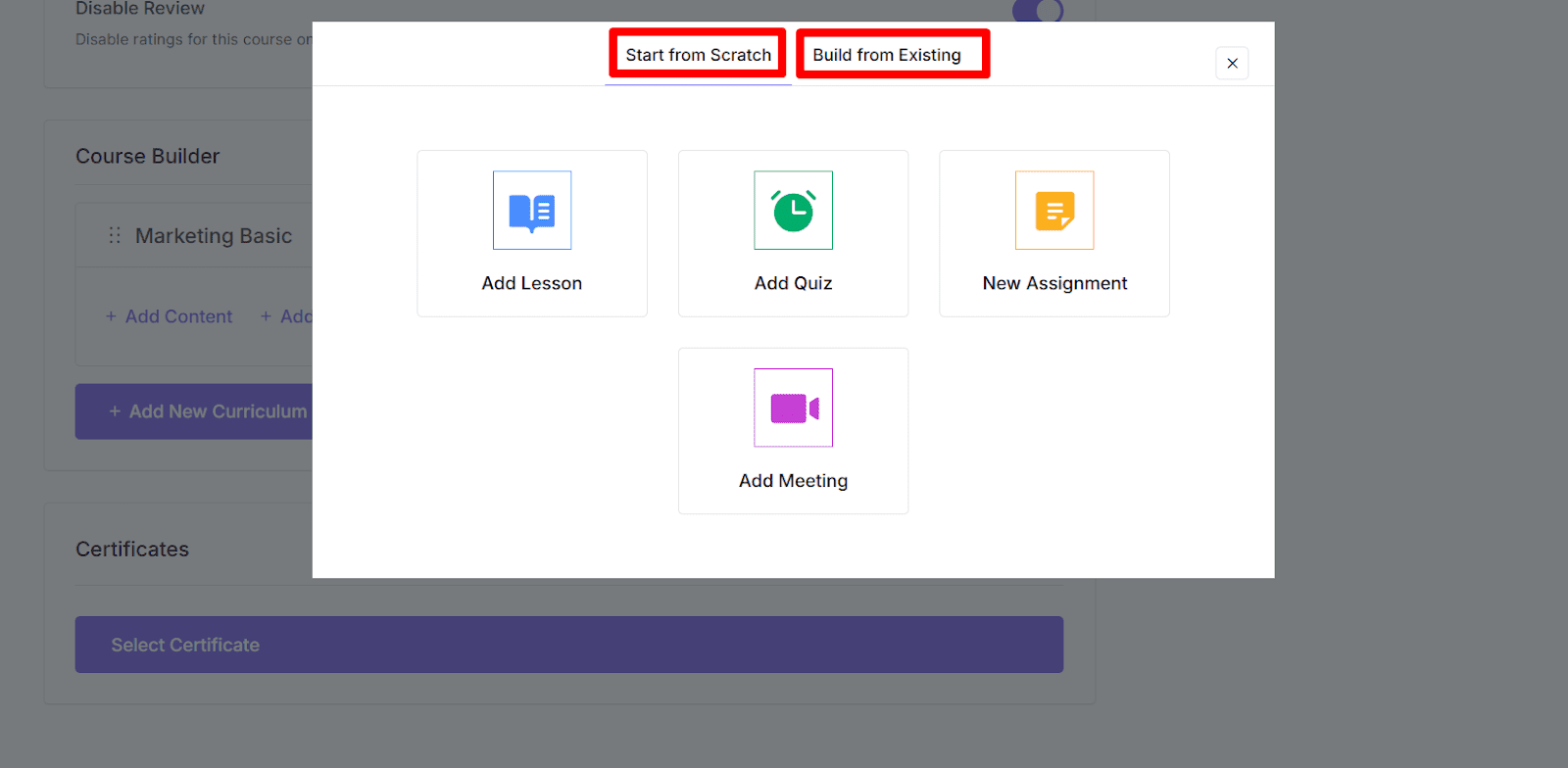The width and height of the screenshot is (1568, 768).
Task: Click the Add Meeting text label
Action: click(x=793, y=481)
